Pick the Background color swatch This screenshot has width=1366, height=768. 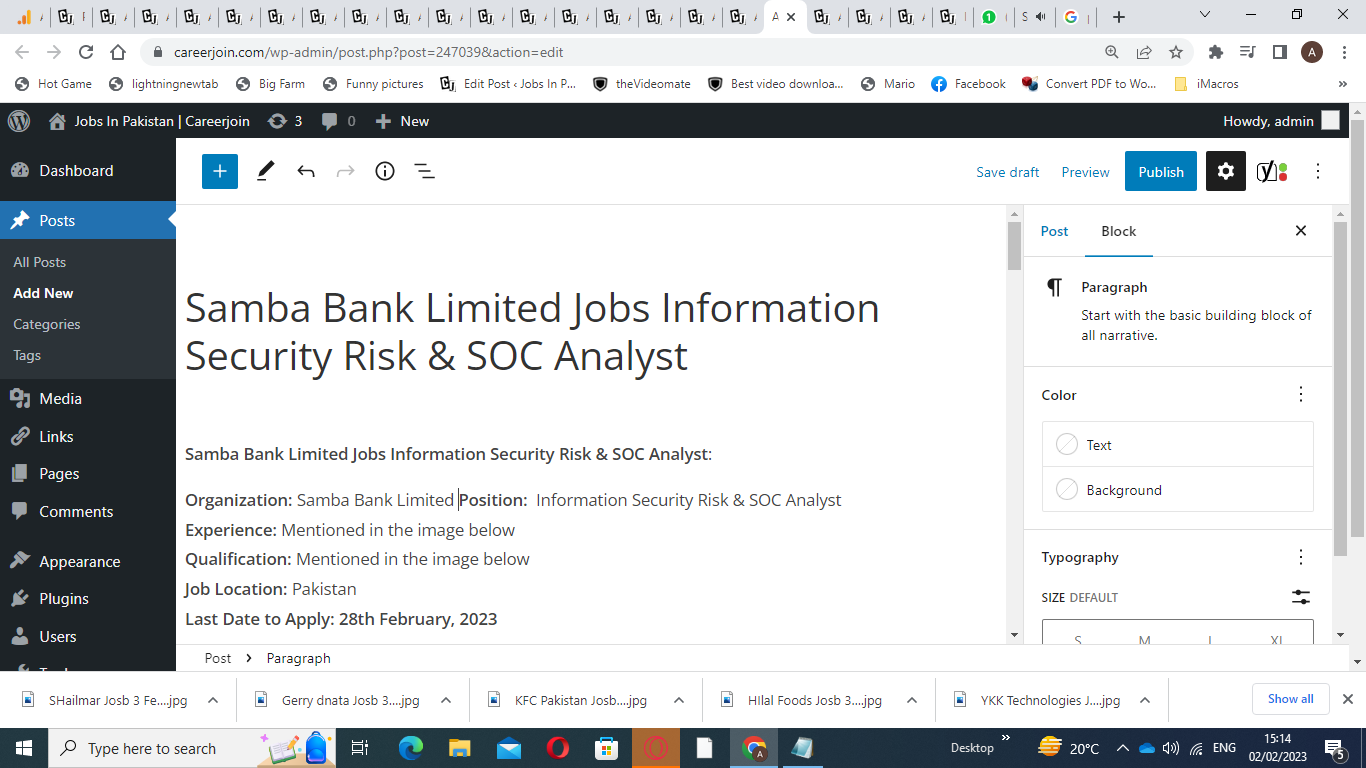pos(1068,489)
